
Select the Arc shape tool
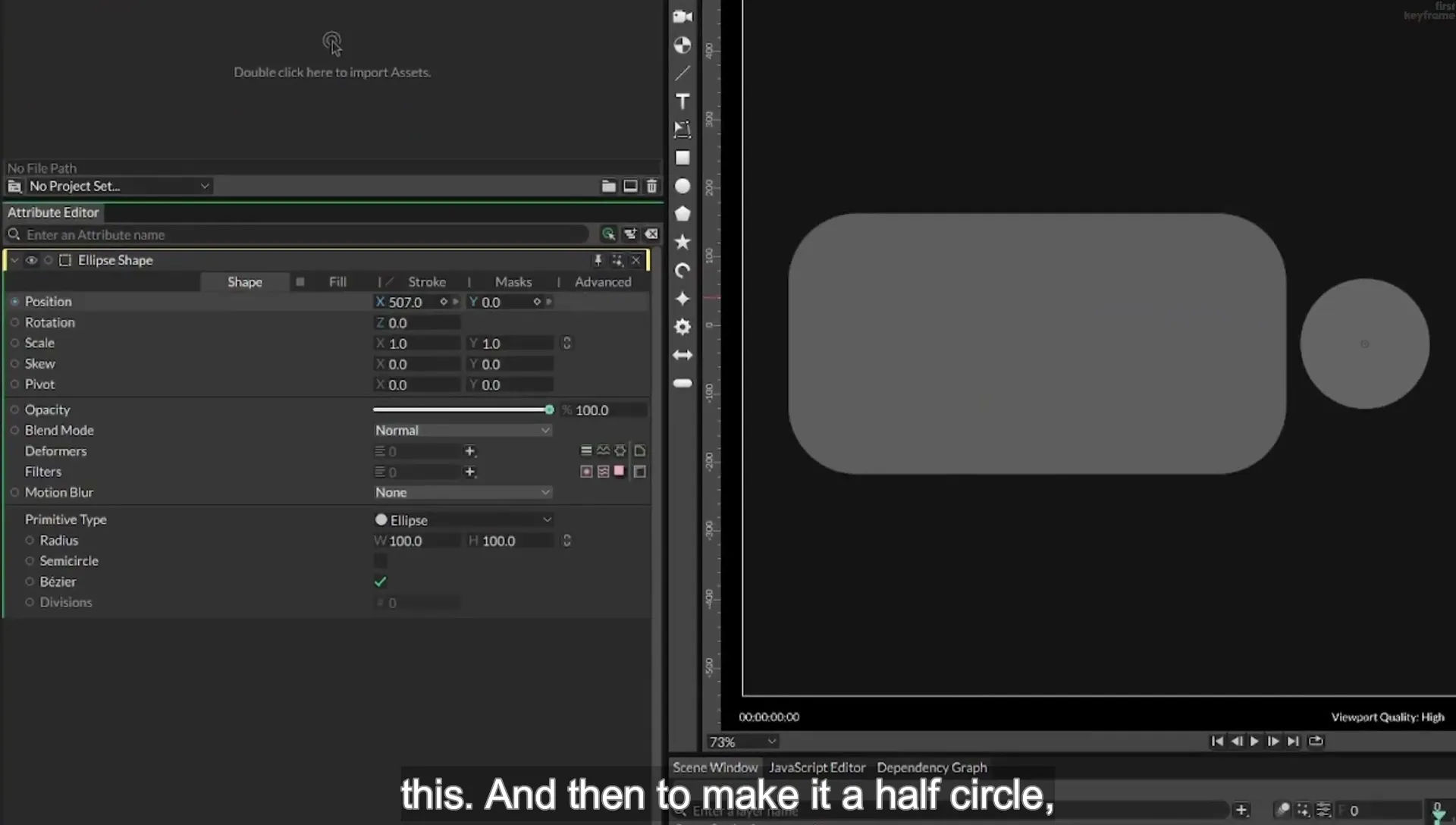682,271
